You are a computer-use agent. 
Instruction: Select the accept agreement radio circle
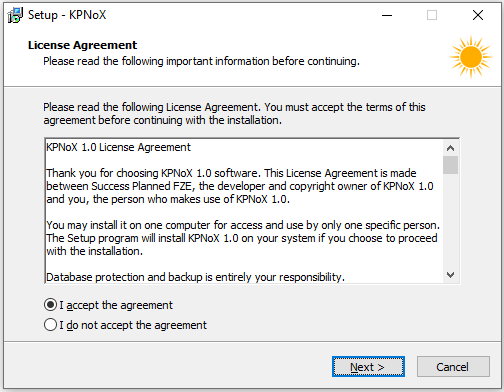click(50, 305)
